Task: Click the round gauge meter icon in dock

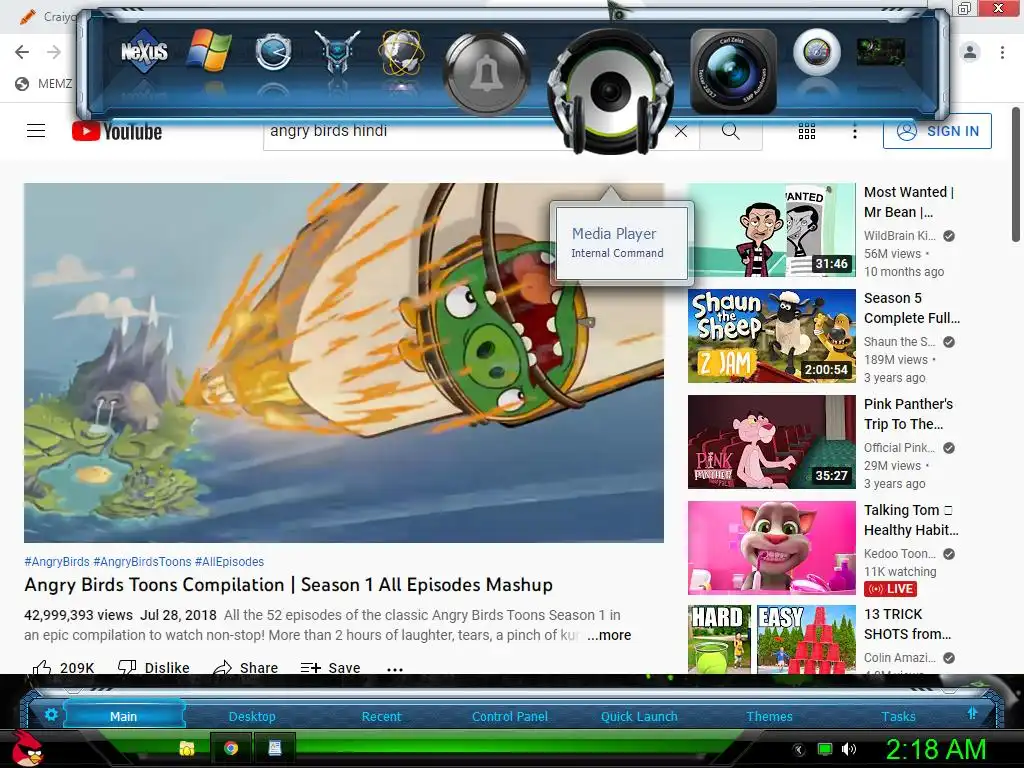Action: click(817, 51)
